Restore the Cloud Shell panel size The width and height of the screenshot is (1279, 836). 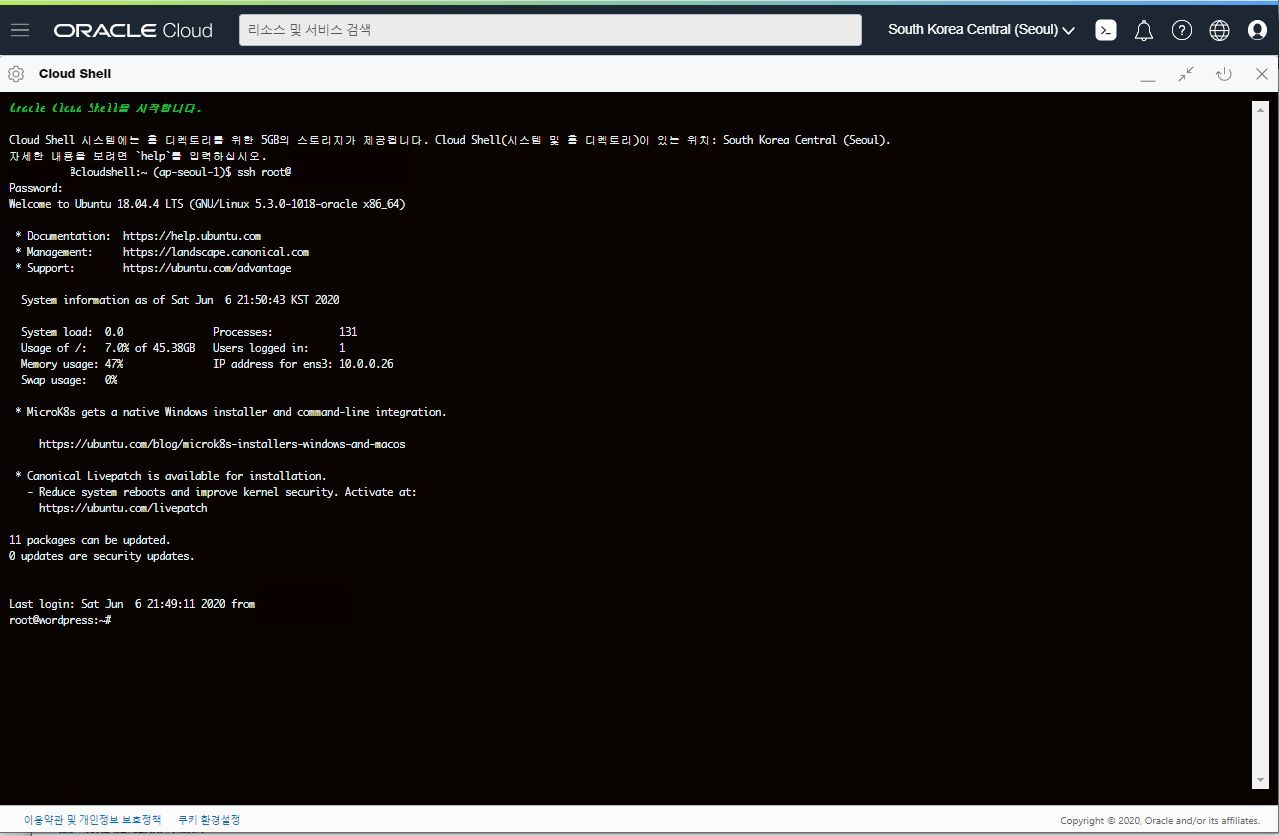(1186, 74)
